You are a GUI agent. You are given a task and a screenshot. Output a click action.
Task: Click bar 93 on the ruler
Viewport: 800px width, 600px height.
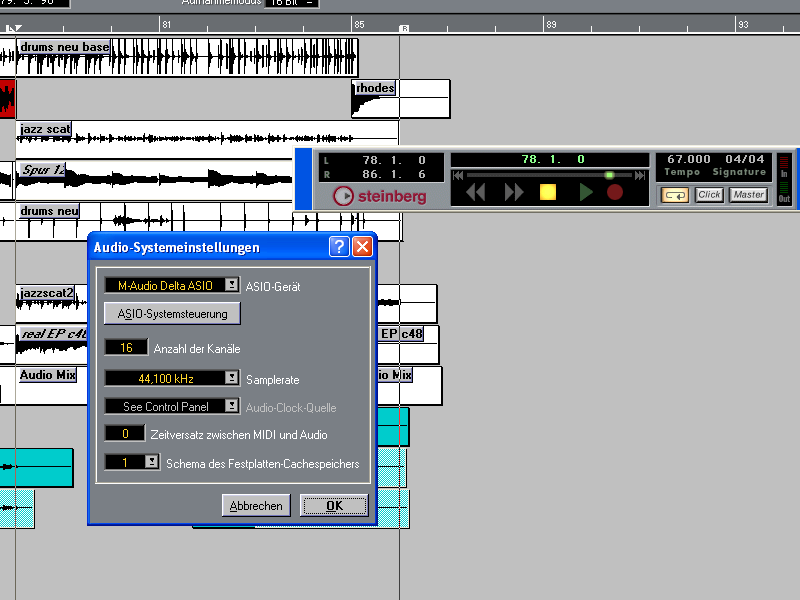point(743,24)
